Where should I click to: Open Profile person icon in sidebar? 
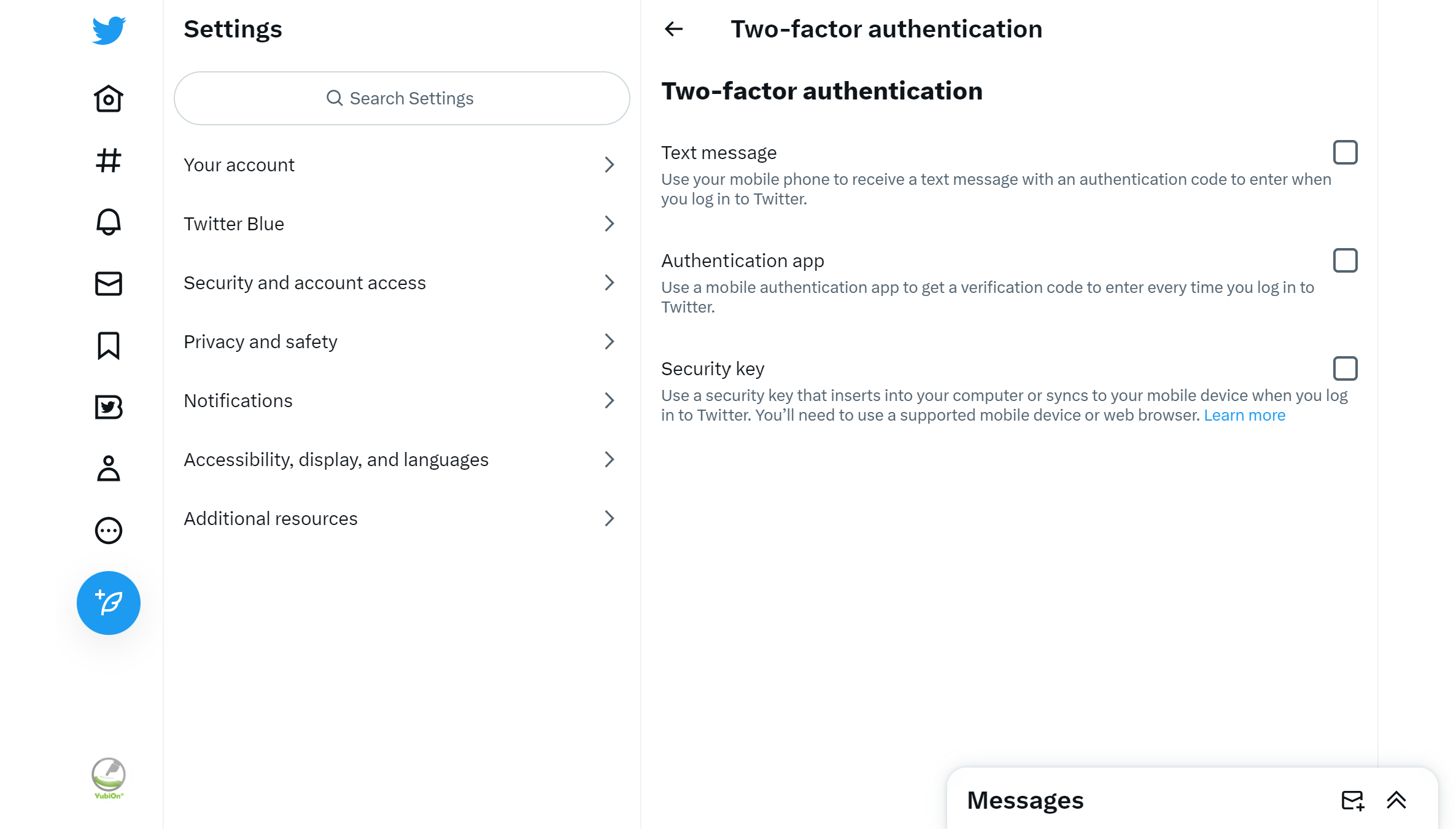click(109, 469)
